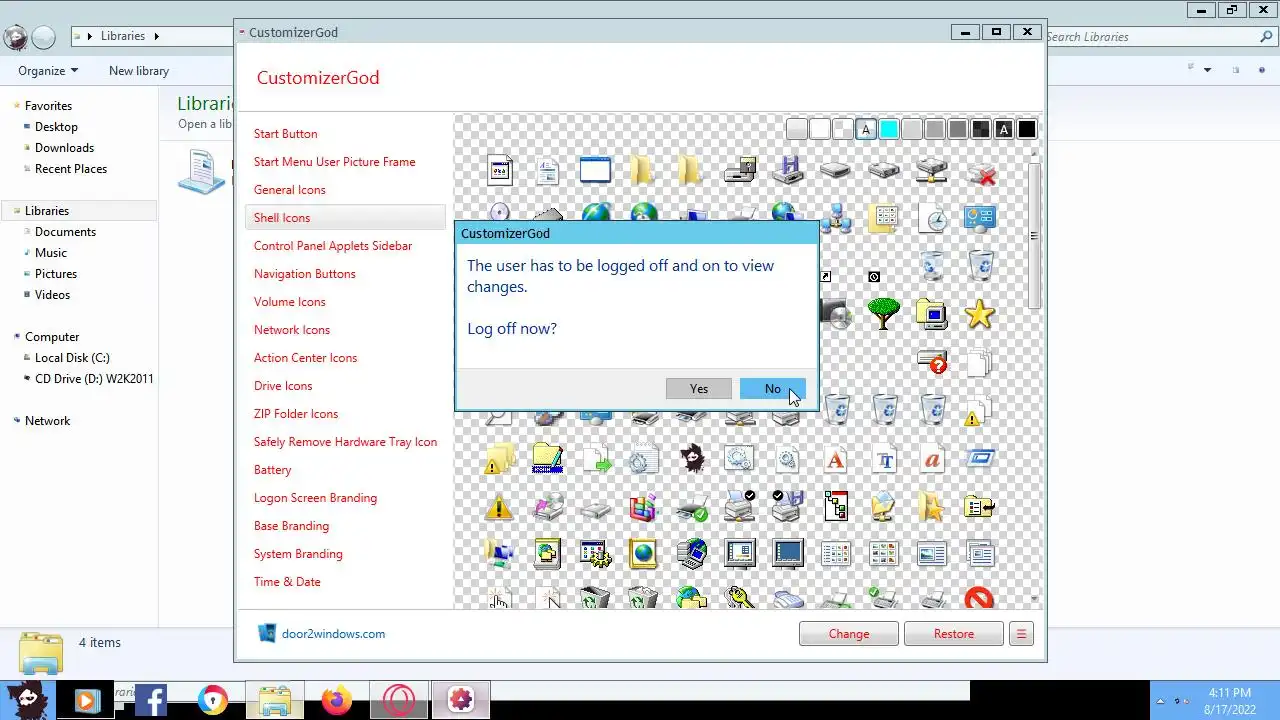Open the Time & Date section

tap(287, 582)
